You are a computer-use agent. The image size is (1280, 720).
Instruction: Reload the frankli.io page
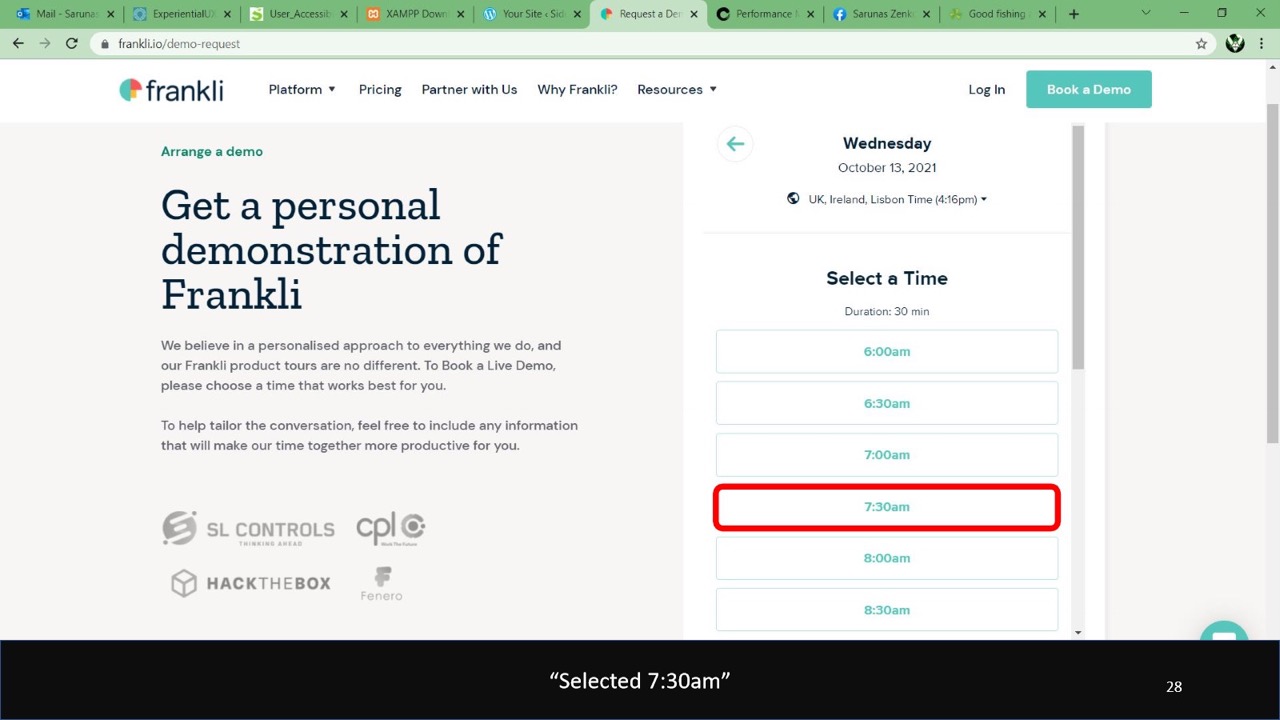click(x=71, y=44)
